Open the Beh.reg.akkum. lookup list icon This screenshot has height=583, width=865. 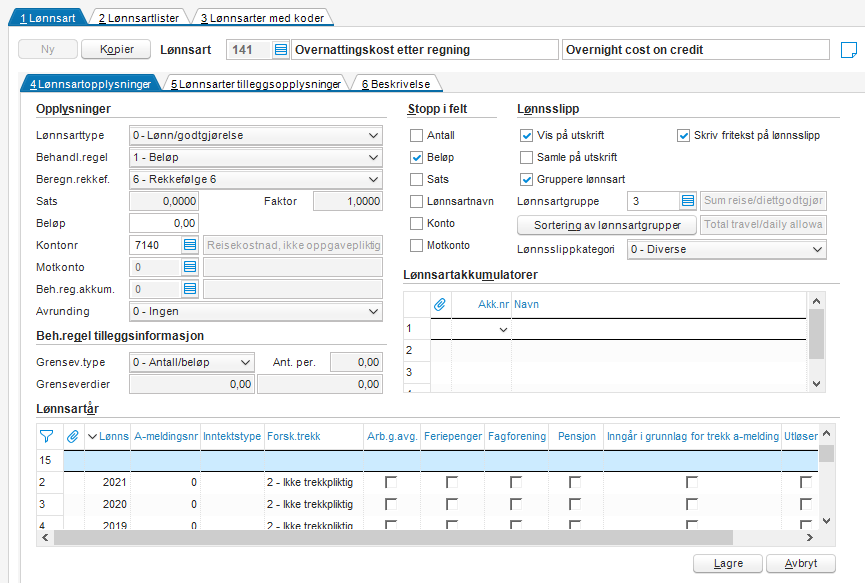coord(190,289)
